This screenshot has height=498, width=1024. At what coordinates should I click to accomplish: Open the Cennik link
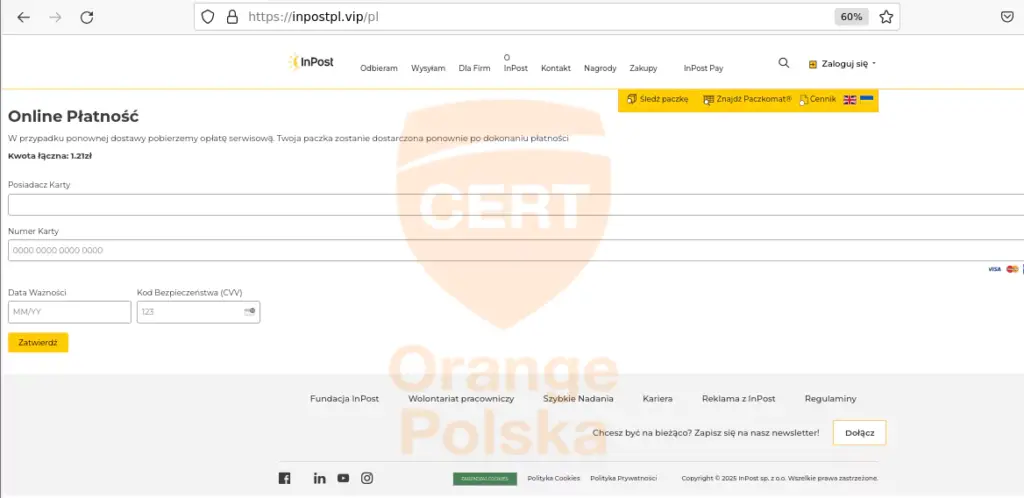pyautogui.click(x=818, y=99)
